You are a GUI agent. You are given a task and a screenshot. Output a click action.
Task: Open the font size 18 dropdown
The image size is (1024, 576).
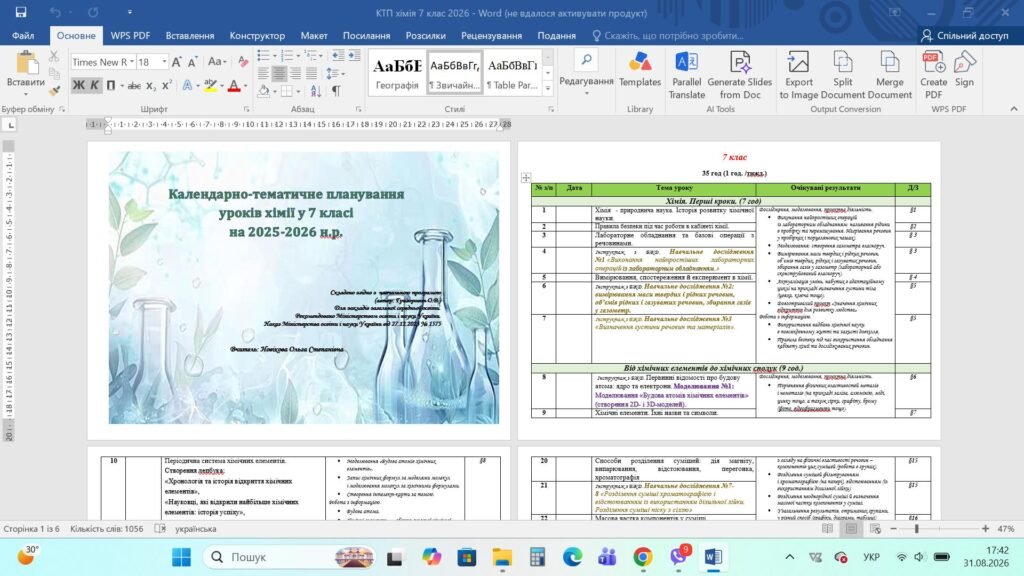coord(163,62)
